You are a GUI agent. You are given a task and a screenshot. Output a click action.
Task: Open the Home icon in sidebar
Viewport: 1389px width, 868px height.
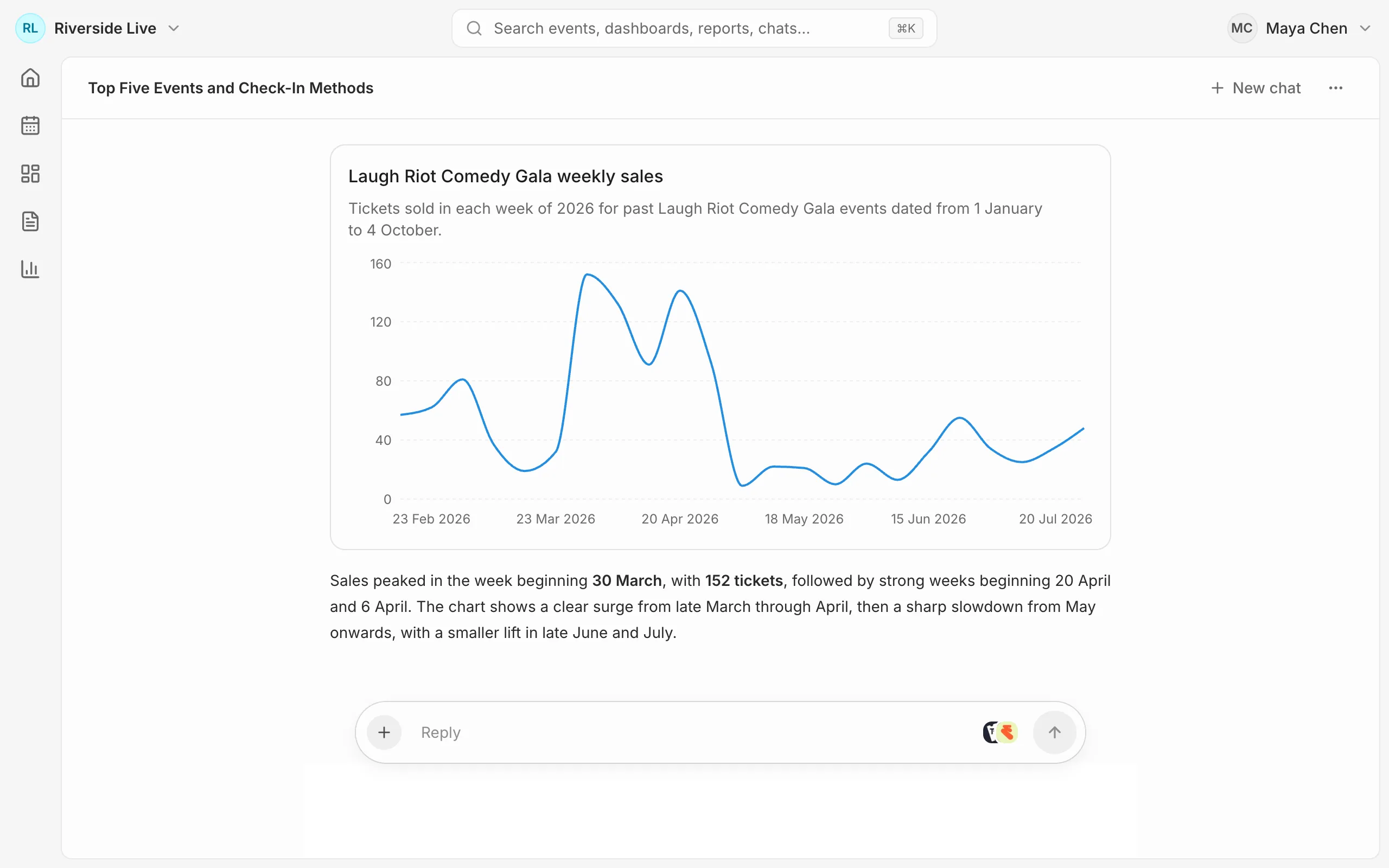pos(30,78)
